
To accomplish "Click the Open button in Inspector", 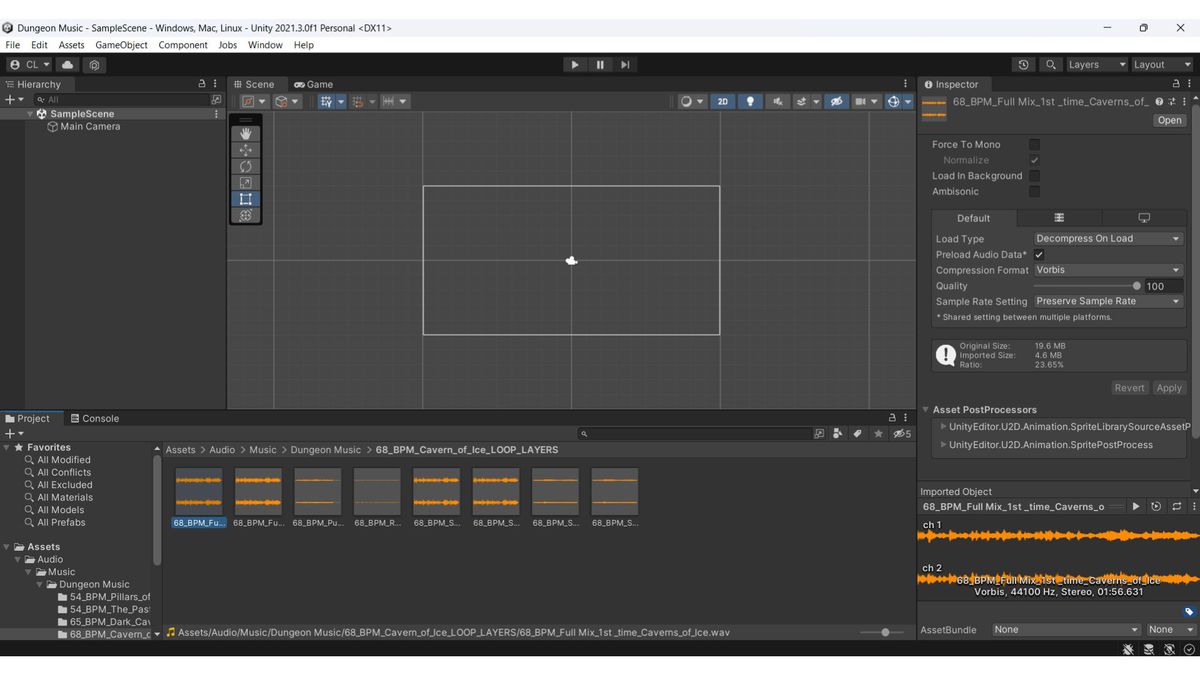I will click(1169, 120).
